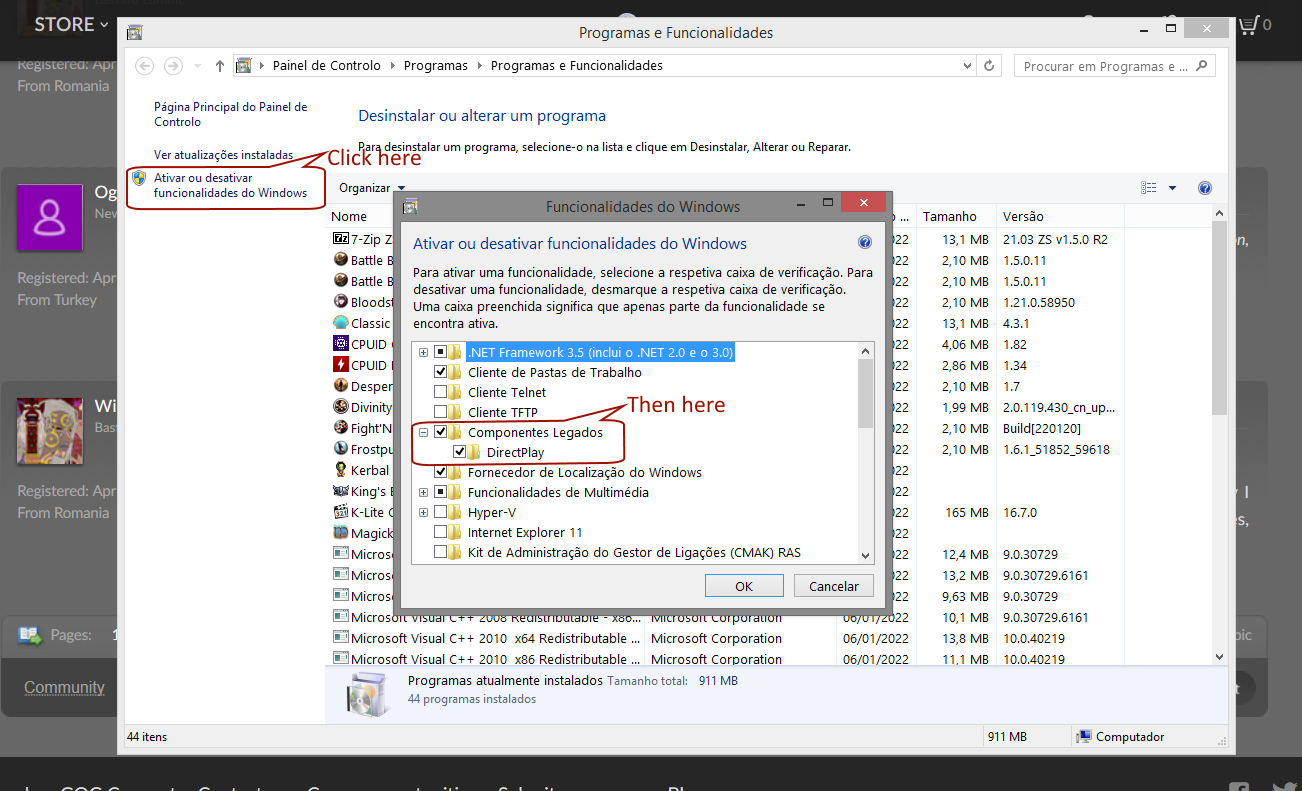The image size is (1302, 791).
Task: Open the STORE dropdown on the website
Action: (x=71, y=24)
